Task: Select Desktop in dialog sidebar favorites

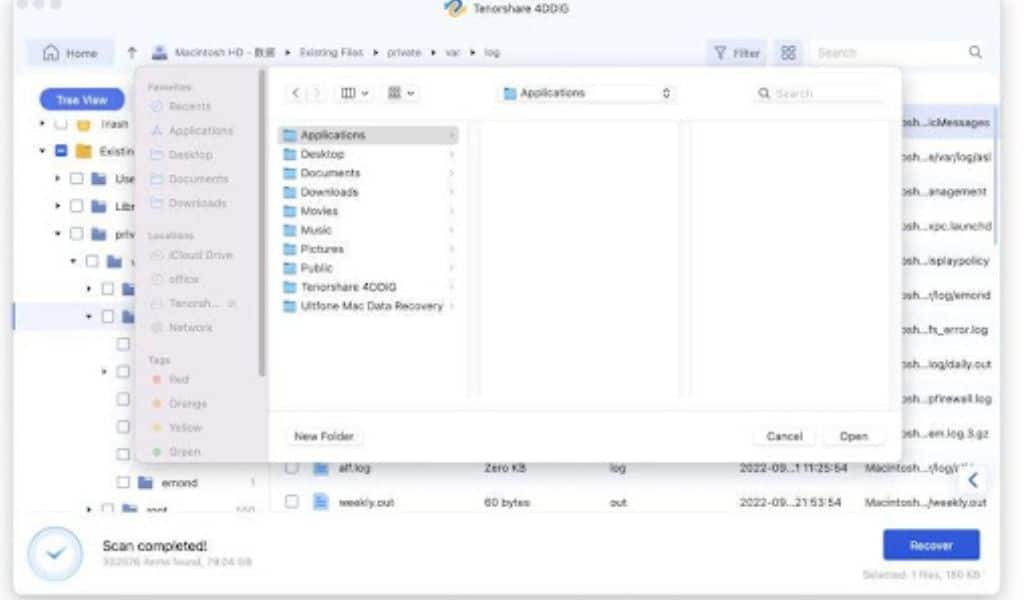Action: pos(190,154)
